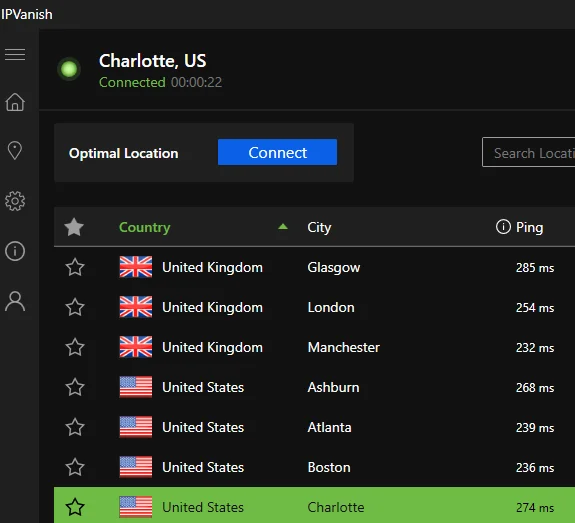Favorite the Glasgow server with its star

pos(75,267)
